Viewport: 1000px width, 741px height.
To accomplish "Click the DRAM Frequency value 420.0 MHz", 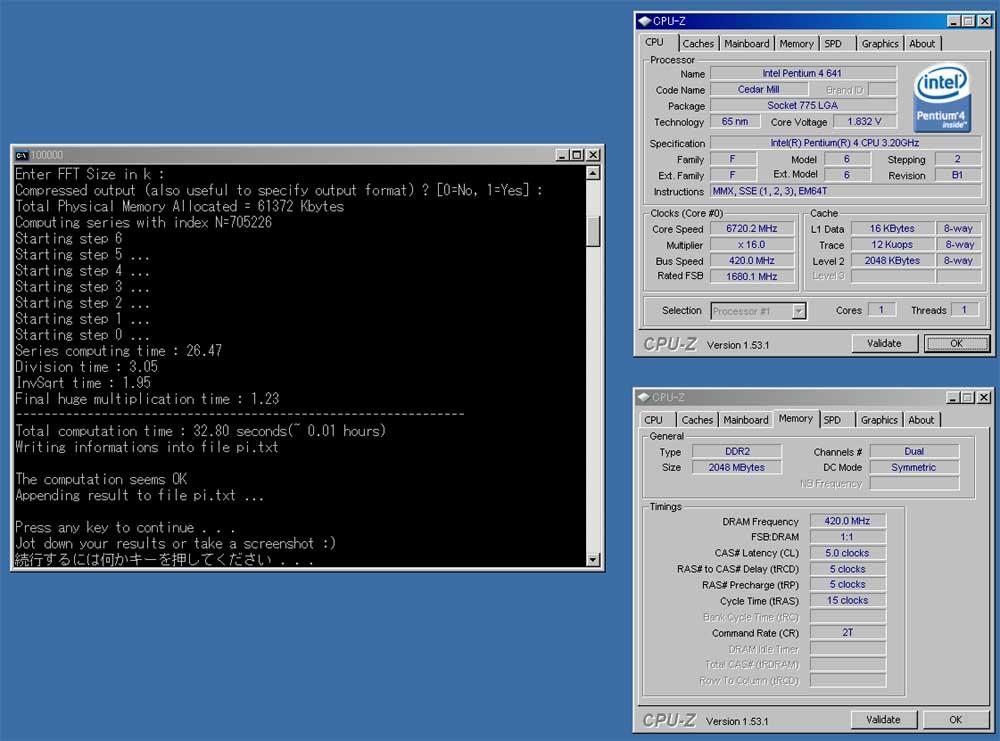I will coord(848,521).
